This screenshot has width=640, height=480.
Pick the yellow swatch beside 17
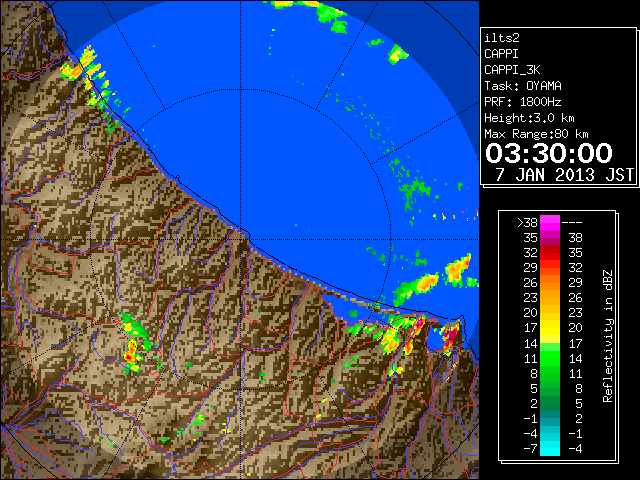click(x=550, y=328)
